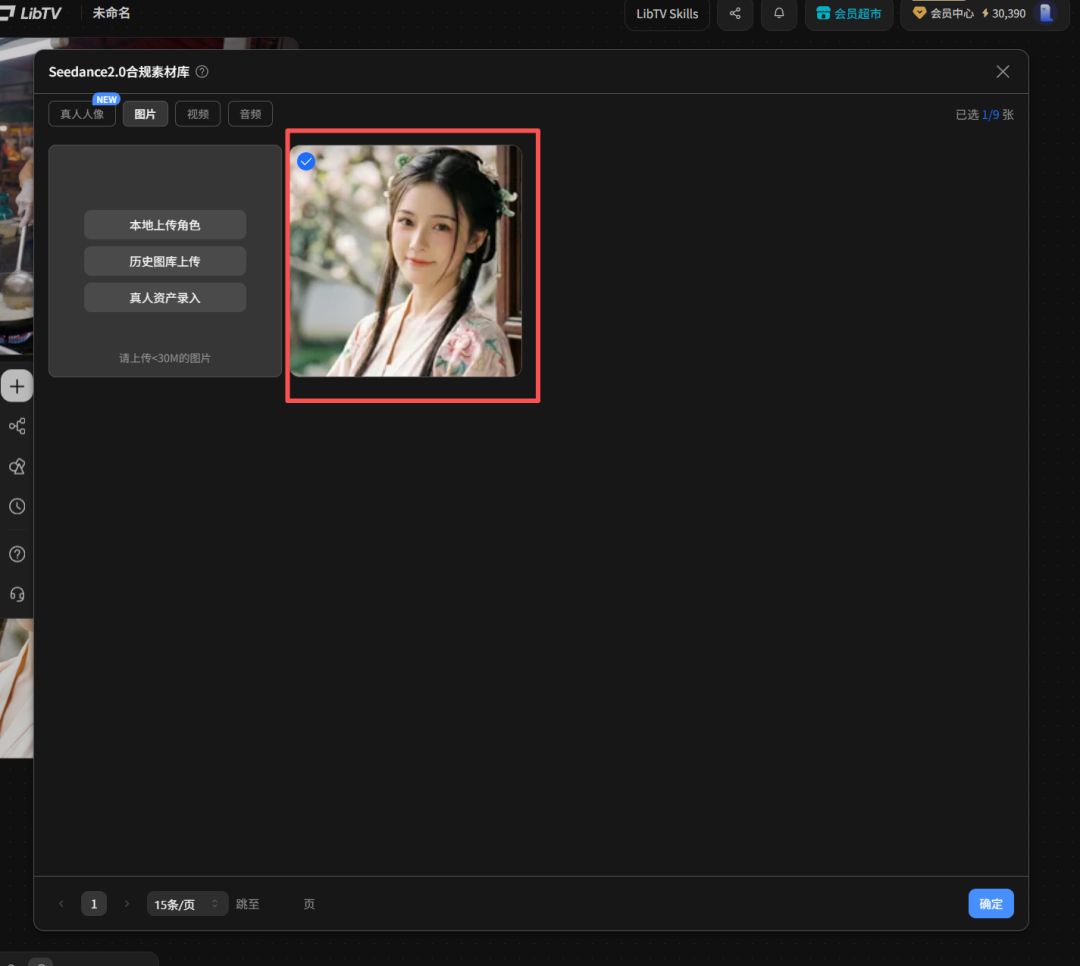
Task: Expand the 15条/页 page size dropdown
Action: pos(187,904)
